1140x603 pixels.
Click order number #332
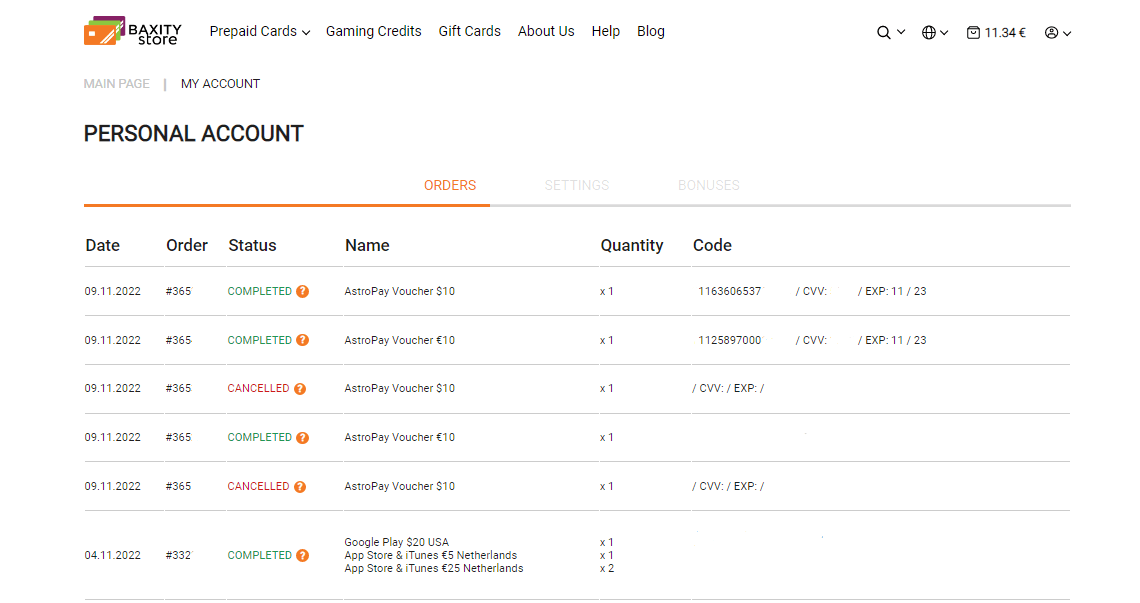178,556
